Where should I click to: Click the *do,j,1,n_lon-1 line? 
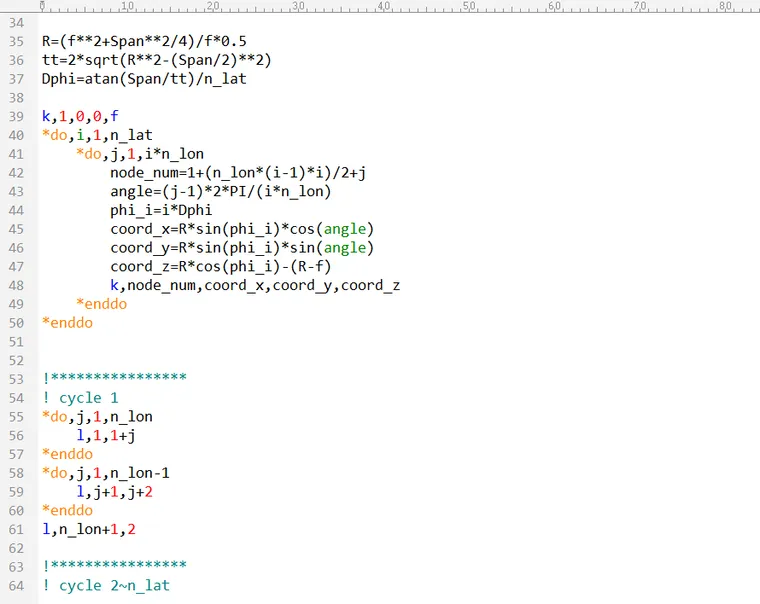(x=106, y=473)
